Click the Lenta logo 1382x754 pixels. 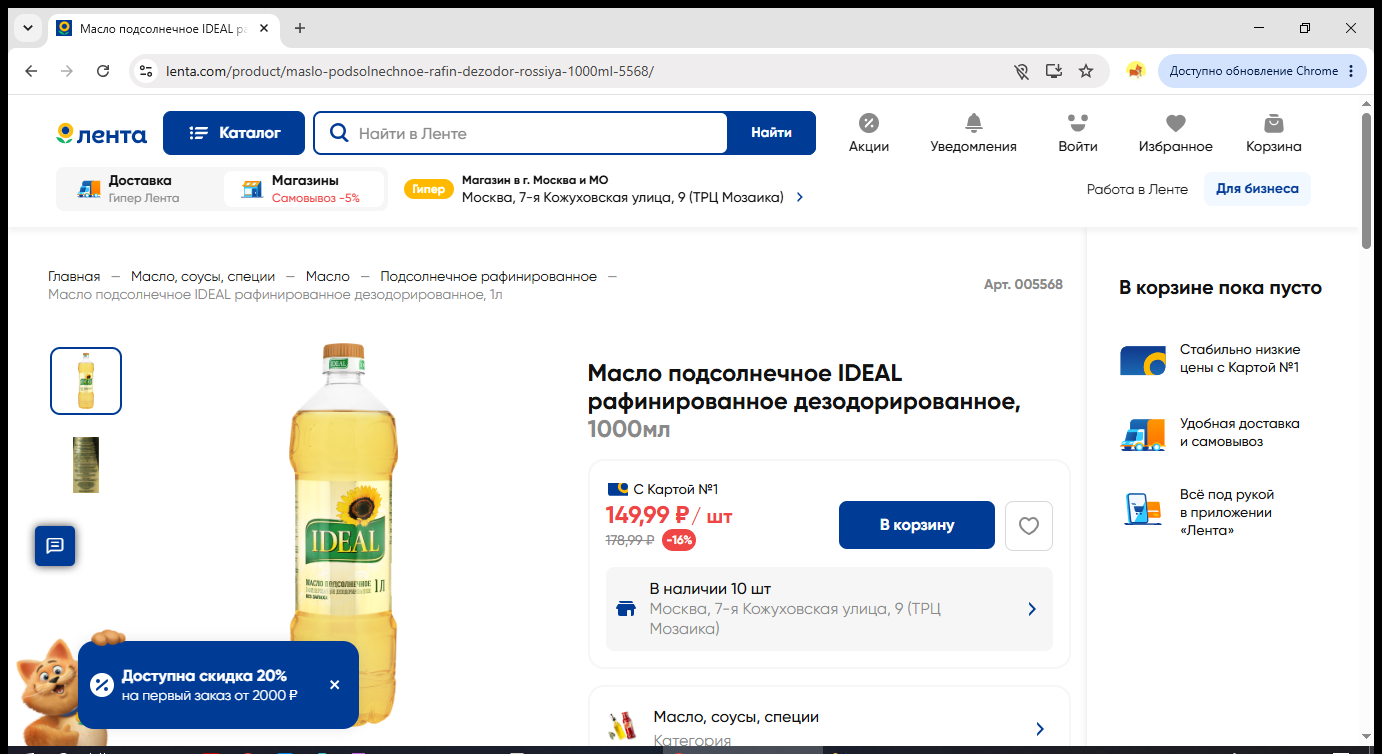coord(101,134)
